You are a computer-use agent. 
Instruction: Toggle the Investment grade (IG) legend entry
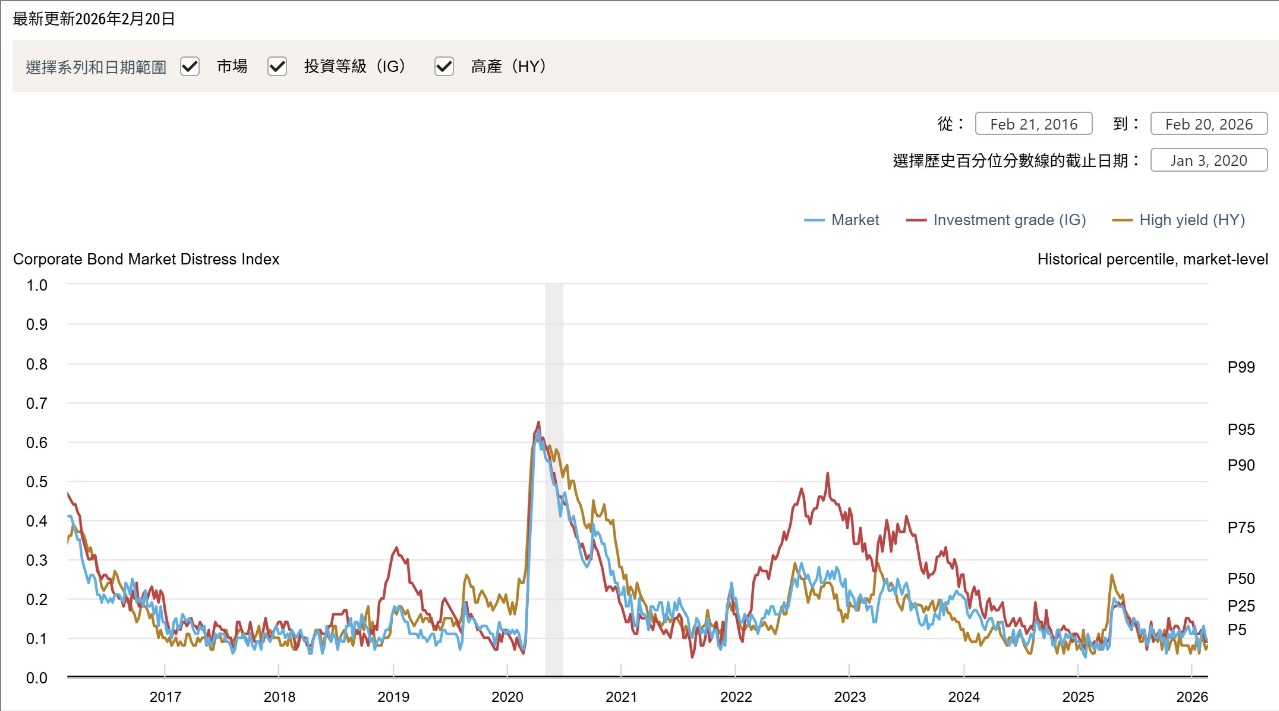996,220
